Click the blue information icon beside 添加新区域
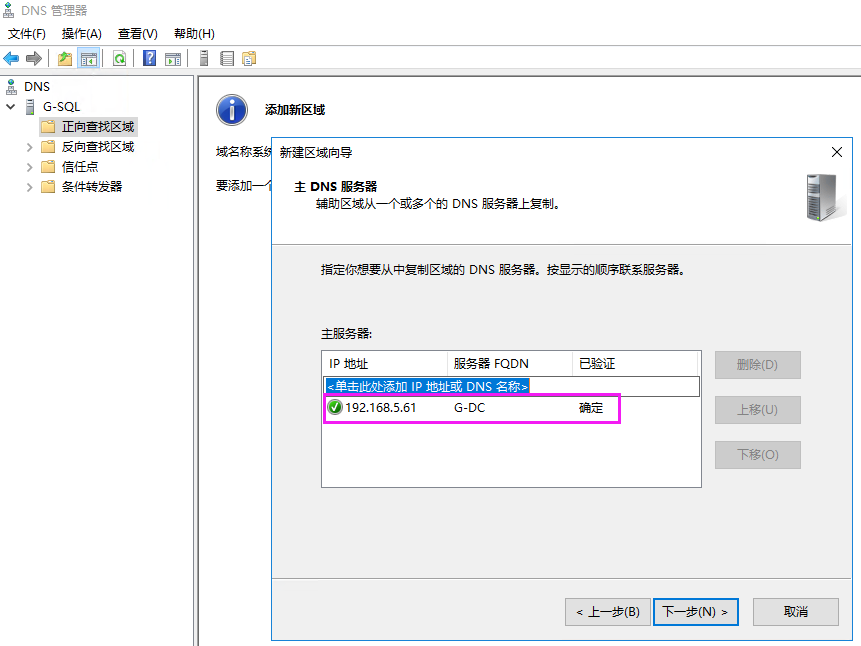Screen dimensions: 861x646 point(232,110)
